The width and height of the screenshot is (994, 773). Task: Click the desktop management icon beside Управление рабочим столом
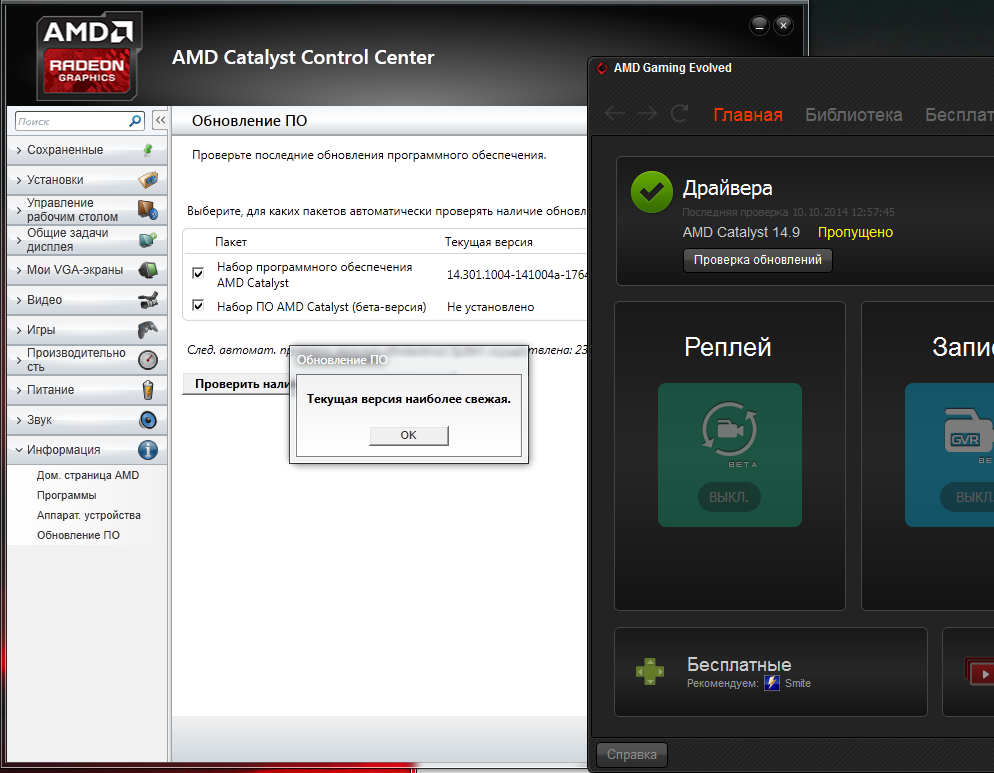pyautogui.click(x=148, y=210)
